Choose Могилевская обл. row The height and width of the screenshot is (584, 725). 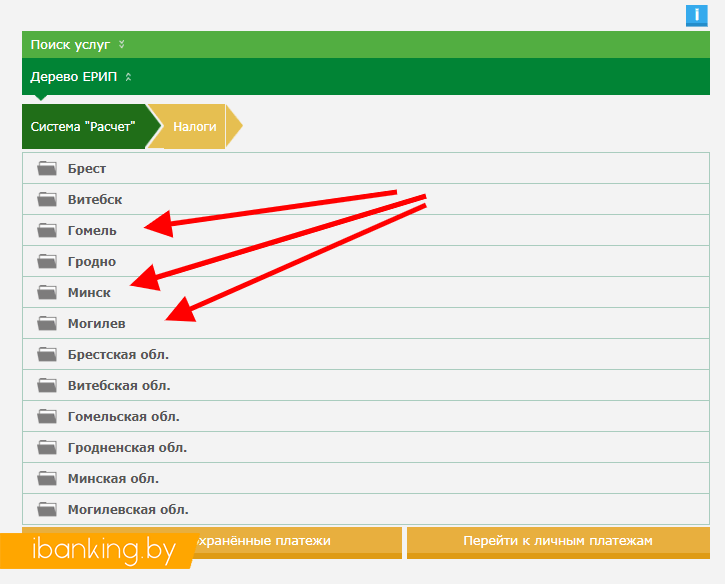click(x=128, y=510)
